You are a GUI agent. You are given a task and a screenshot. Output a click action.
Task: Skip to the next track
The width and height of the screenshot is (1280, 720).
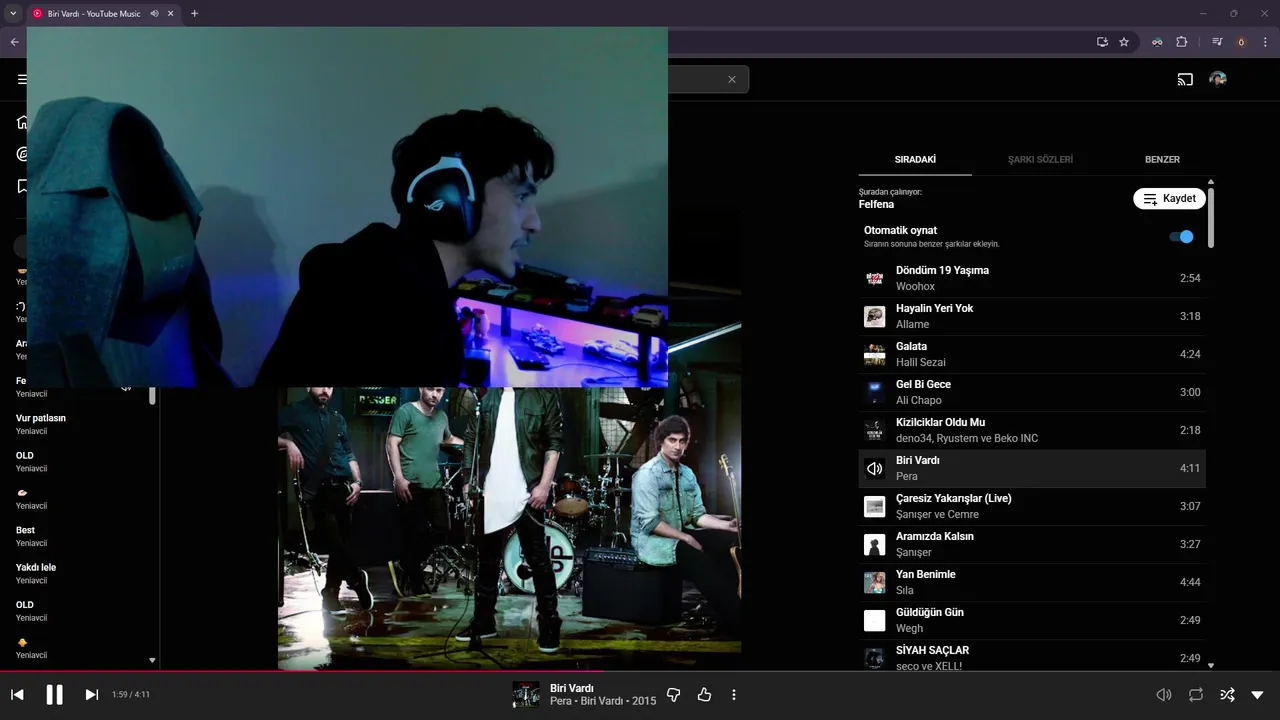point(91,694)
